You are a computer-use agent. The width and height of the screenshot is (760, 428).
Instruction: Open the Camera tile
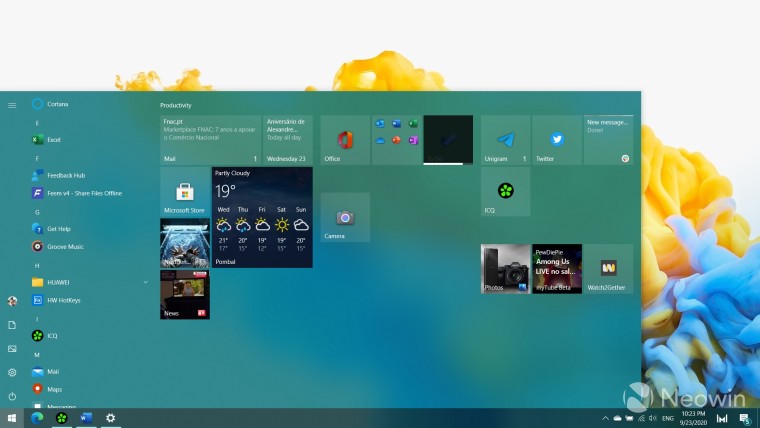click(x=345, y=217)
